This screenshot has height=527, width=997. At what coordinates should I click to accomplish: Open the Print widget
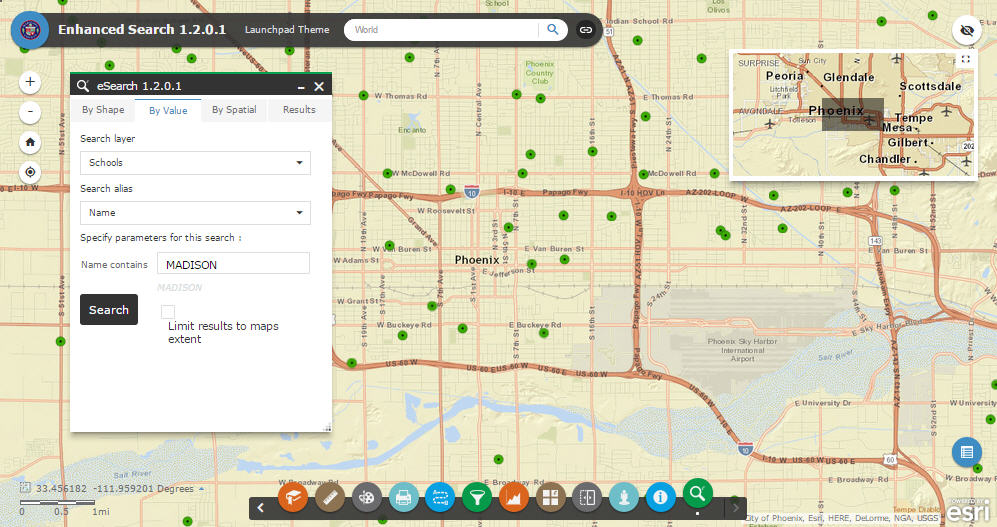tap(403, 497)
